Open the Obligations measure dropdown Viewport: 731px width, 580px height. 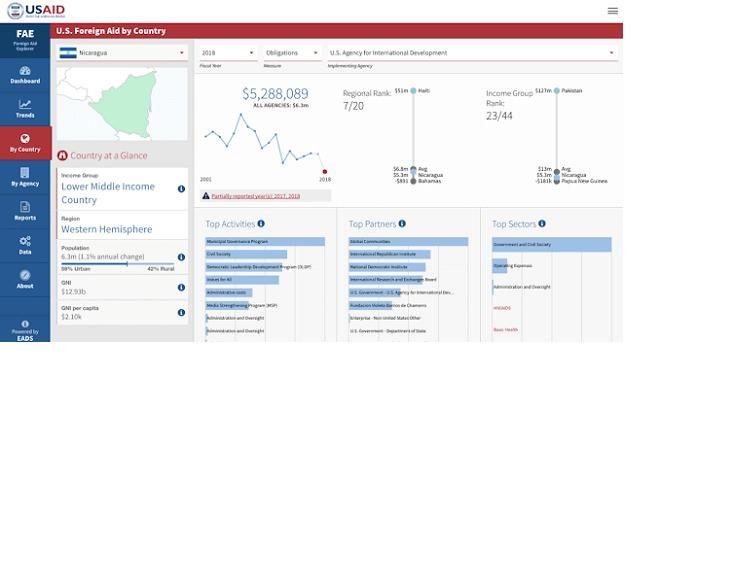292,53
